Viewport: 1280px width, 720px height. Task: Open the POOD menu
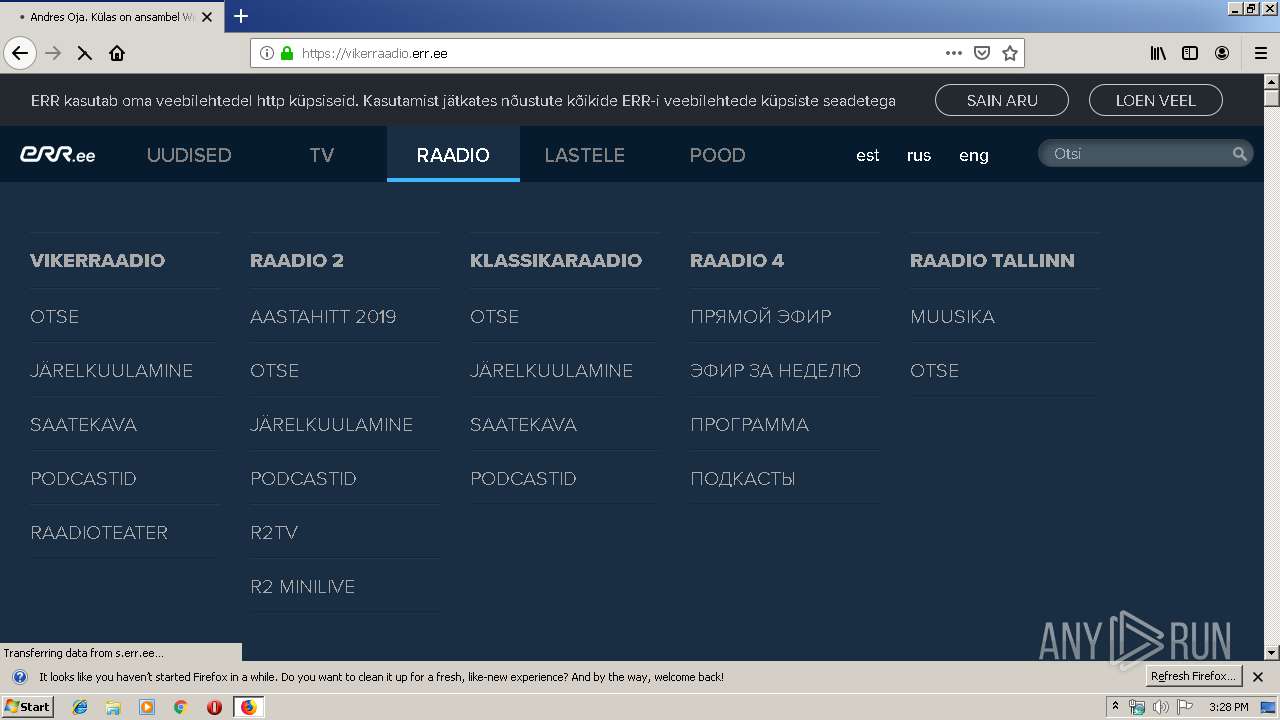(x=717, y=155)
